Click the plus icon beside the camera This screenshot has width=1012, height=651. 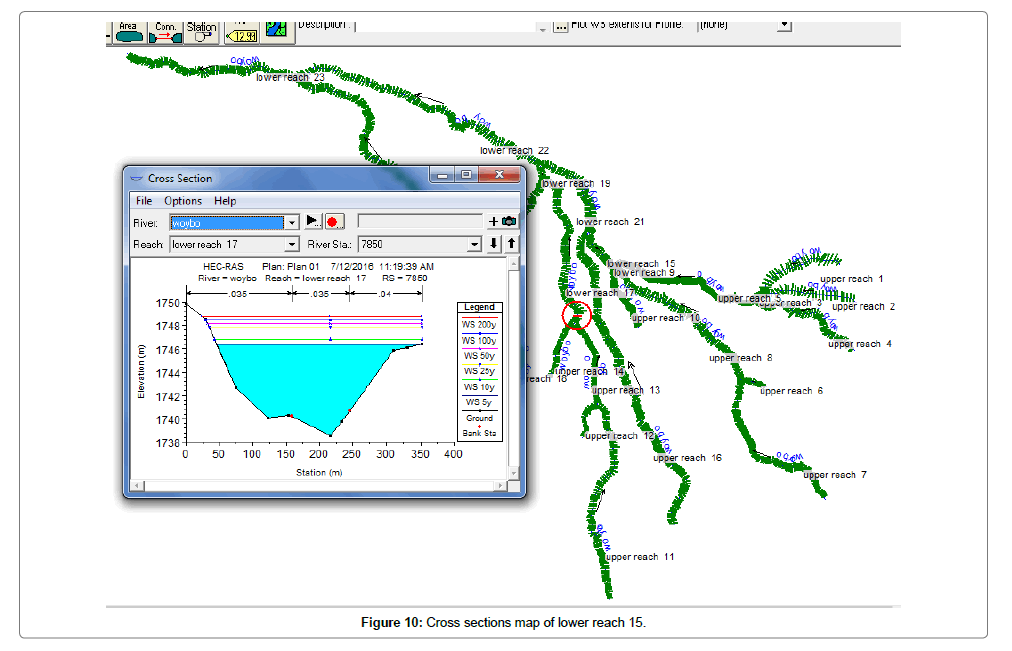(x=493, y=221)
